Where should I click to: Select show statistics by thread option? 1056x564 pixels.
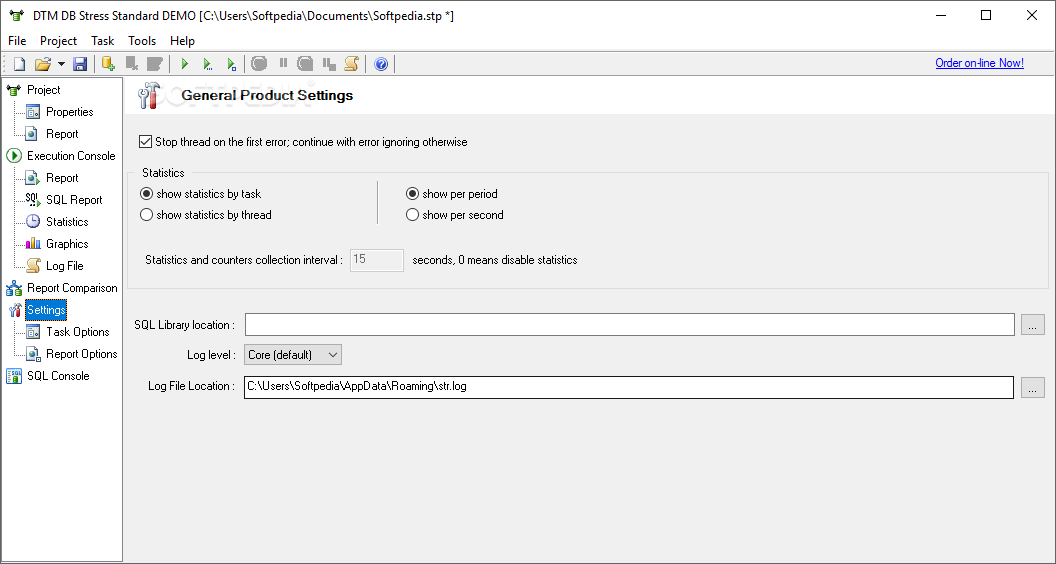(205, 215)
